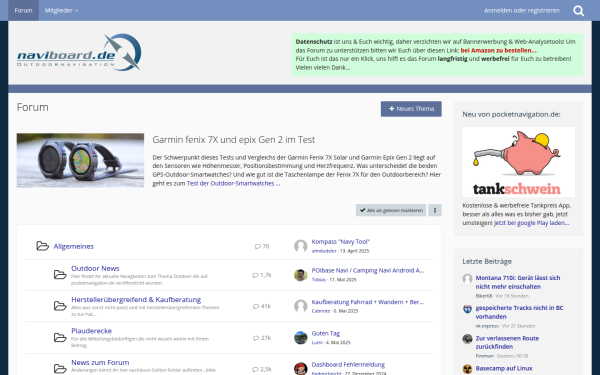Click Lumi avatar beside Guten Tag
600x375 pixels.
pos(301,338)
